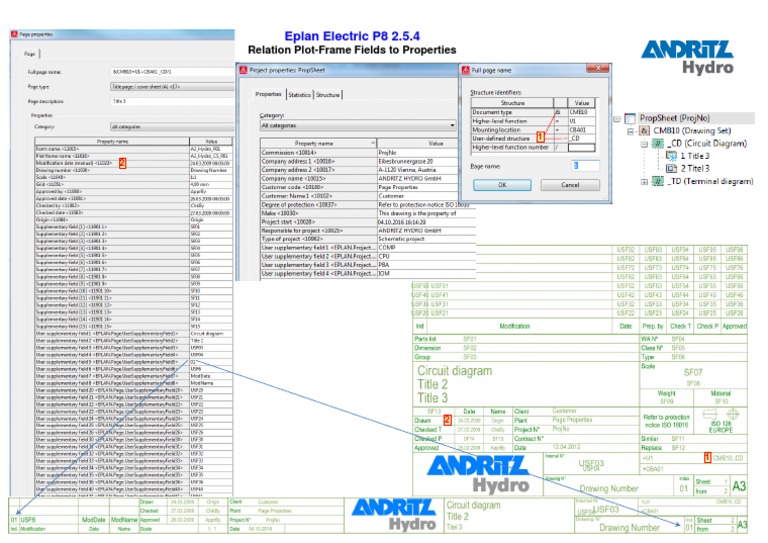Click the _CD Circuit Diagram node icon
The height and width of the screenshot is (543, 768).
[658, 143]
